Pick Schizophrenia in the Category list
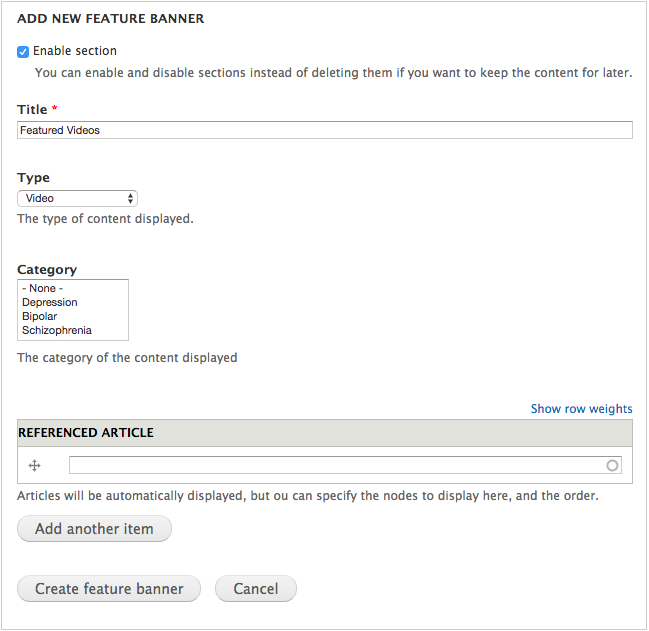Image resolution: width=649 pixels, height=631 pixels. click(x=57, y=330)
